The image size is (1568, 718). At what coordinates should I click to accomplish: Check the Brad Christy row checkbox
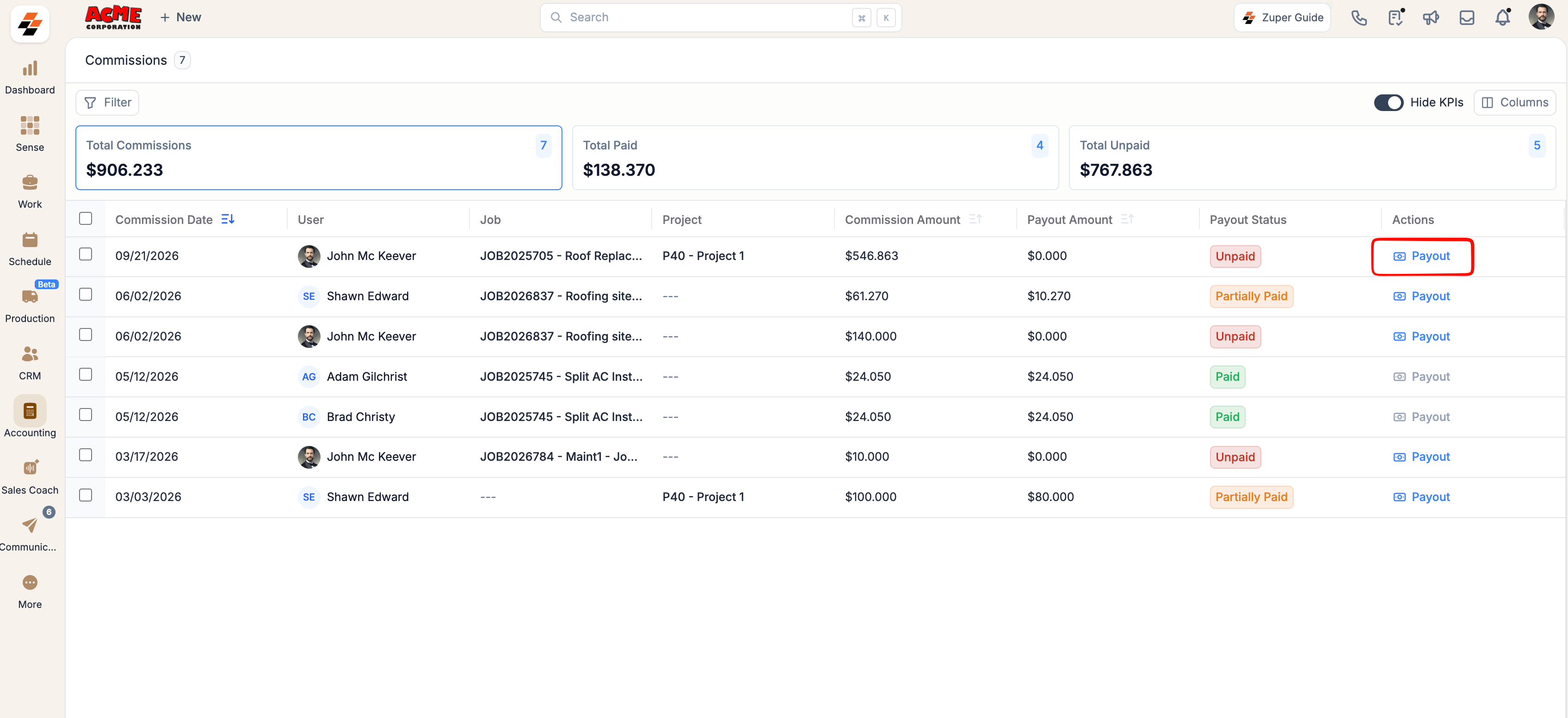[x=86, y=415]
